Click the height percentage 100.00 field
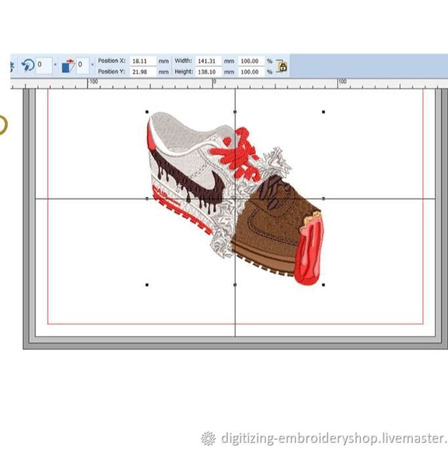Screen dimensions: 448x450 [x=251, y=72]
